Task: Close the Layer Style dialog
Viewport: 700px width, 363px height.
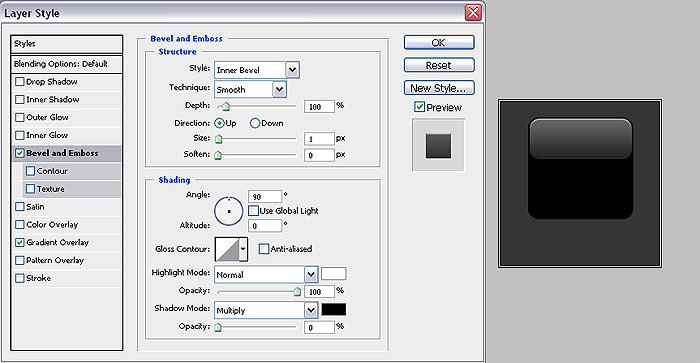Action: [x=473, y=13]
